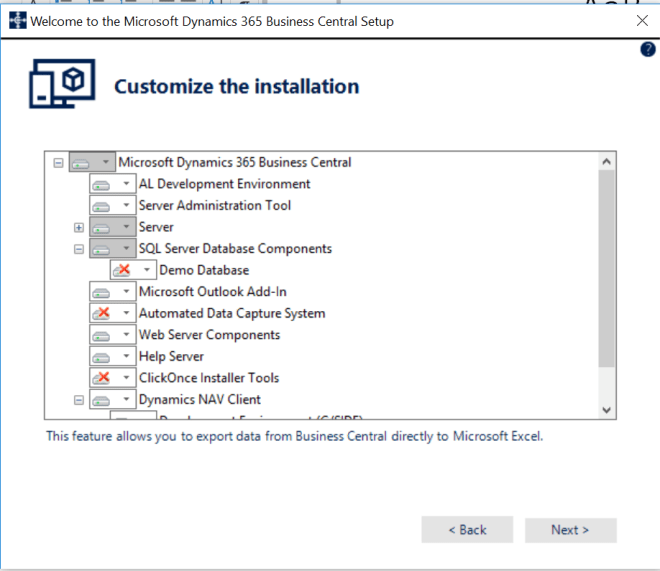The image size is (660, 571).
Task: Open install option dropdown for Microsoft Outlook Add-In
Action: coord(126,291)
